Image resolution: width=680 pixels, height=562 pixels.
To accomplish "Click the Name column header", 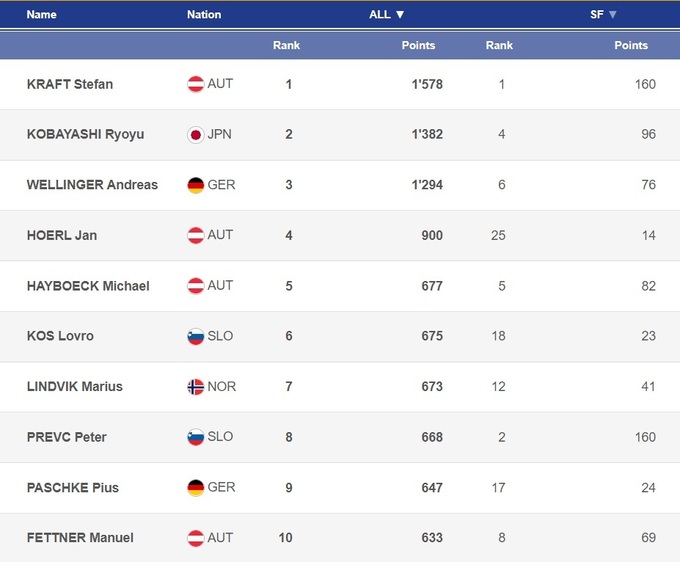I will [42, 15].
